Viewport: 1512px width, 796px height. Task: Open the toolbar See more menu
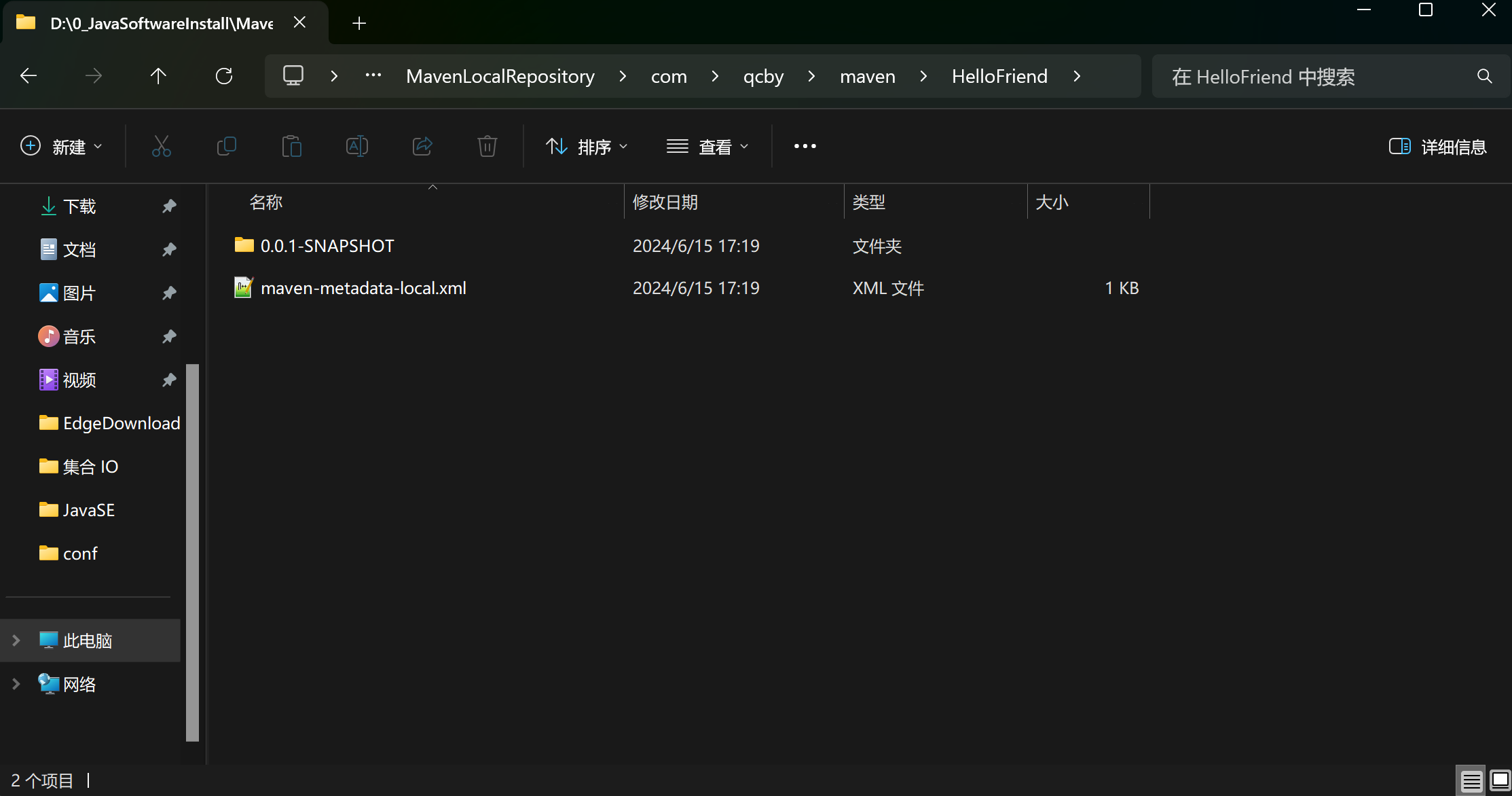(805, 146)
